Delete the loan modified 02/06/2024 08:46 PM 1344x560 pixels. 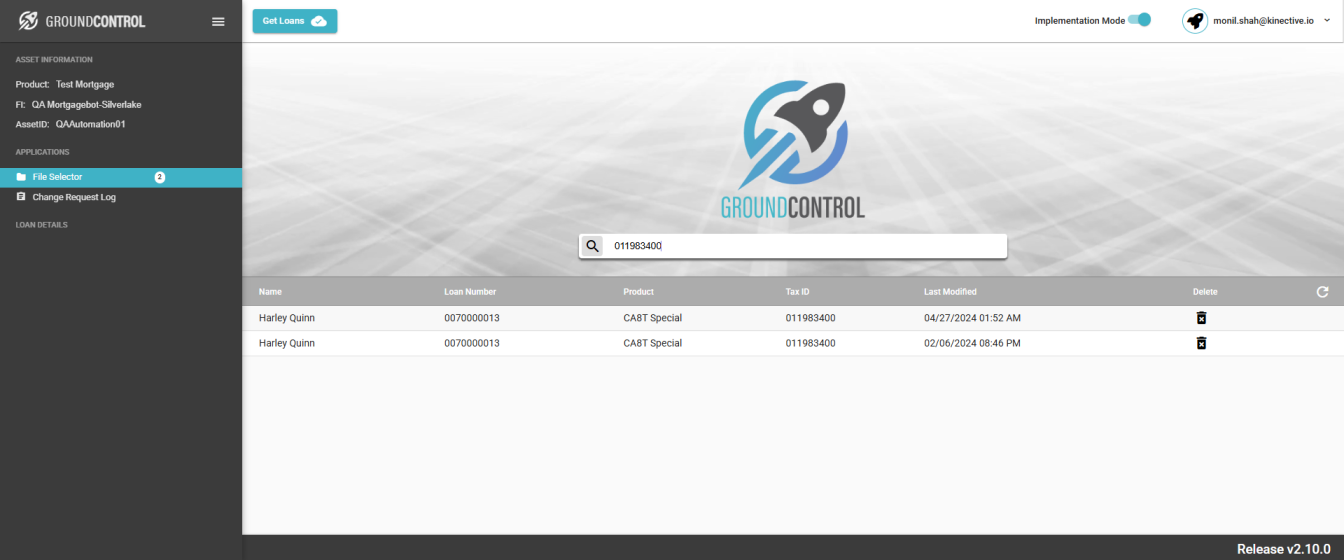[x=1202, y=343]
